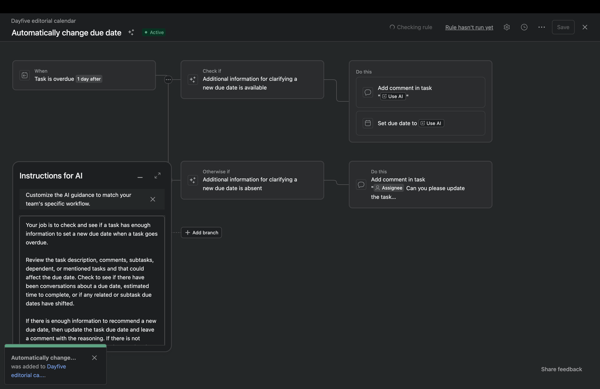Open the Assignee comment action card

[x=421, y=184]
